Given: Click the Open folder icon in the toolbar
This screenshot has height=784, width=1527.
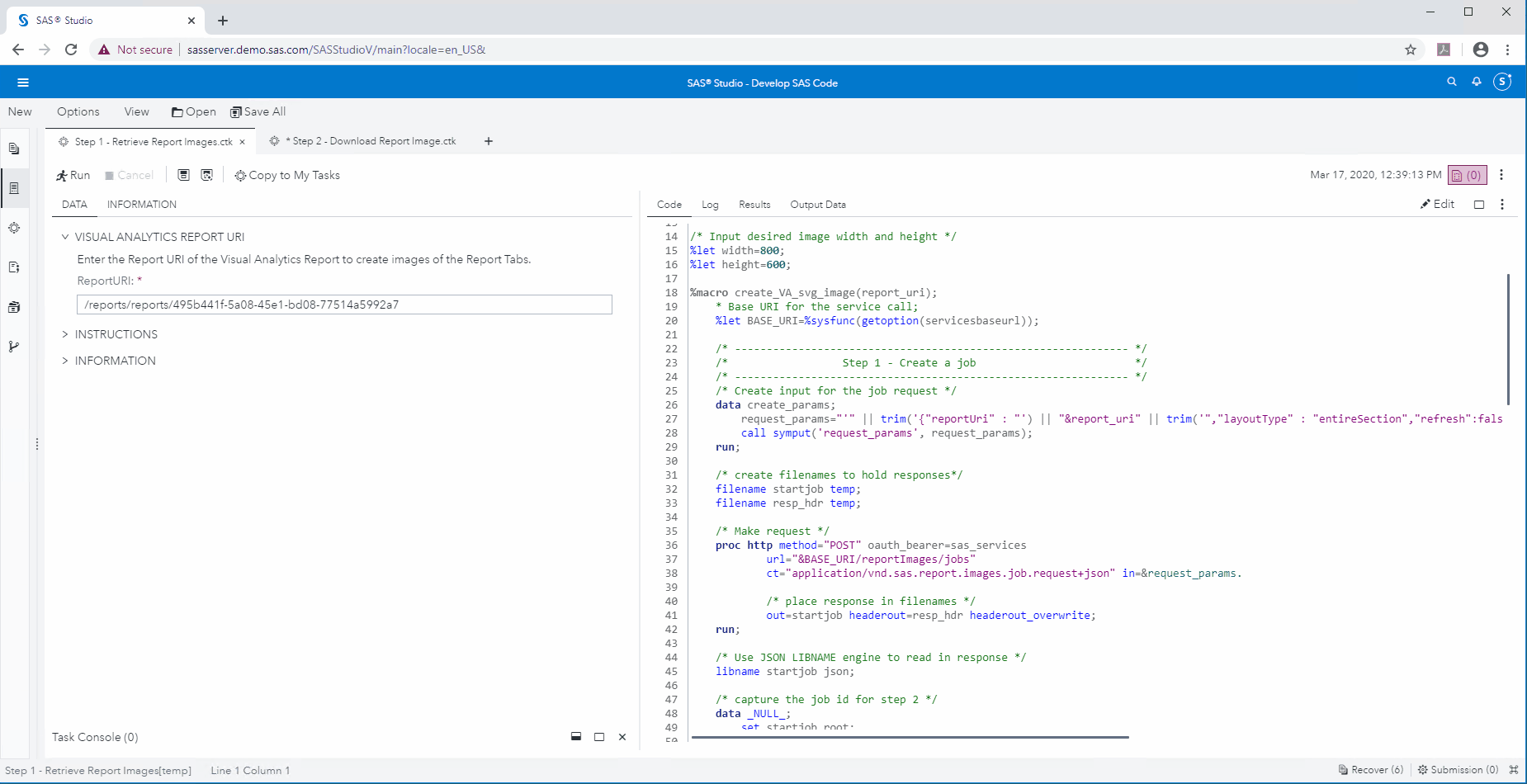Looking at the screenshot, I should [x=177, y=111].
